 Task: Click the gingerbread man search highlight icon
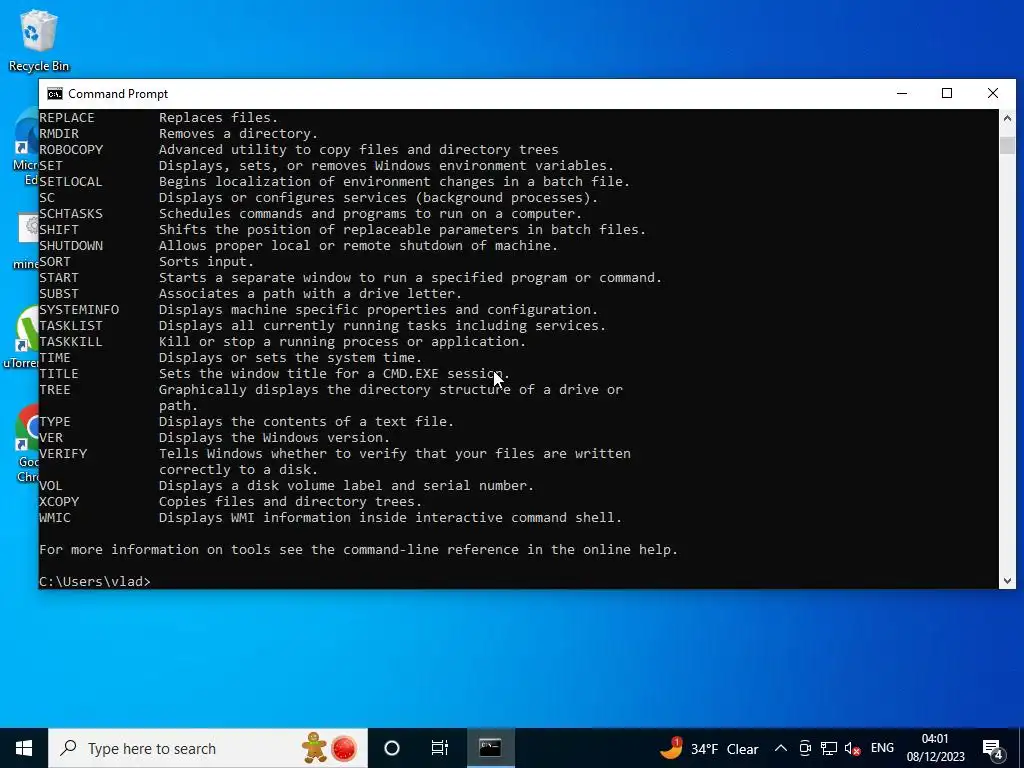[x=314, y=748]
